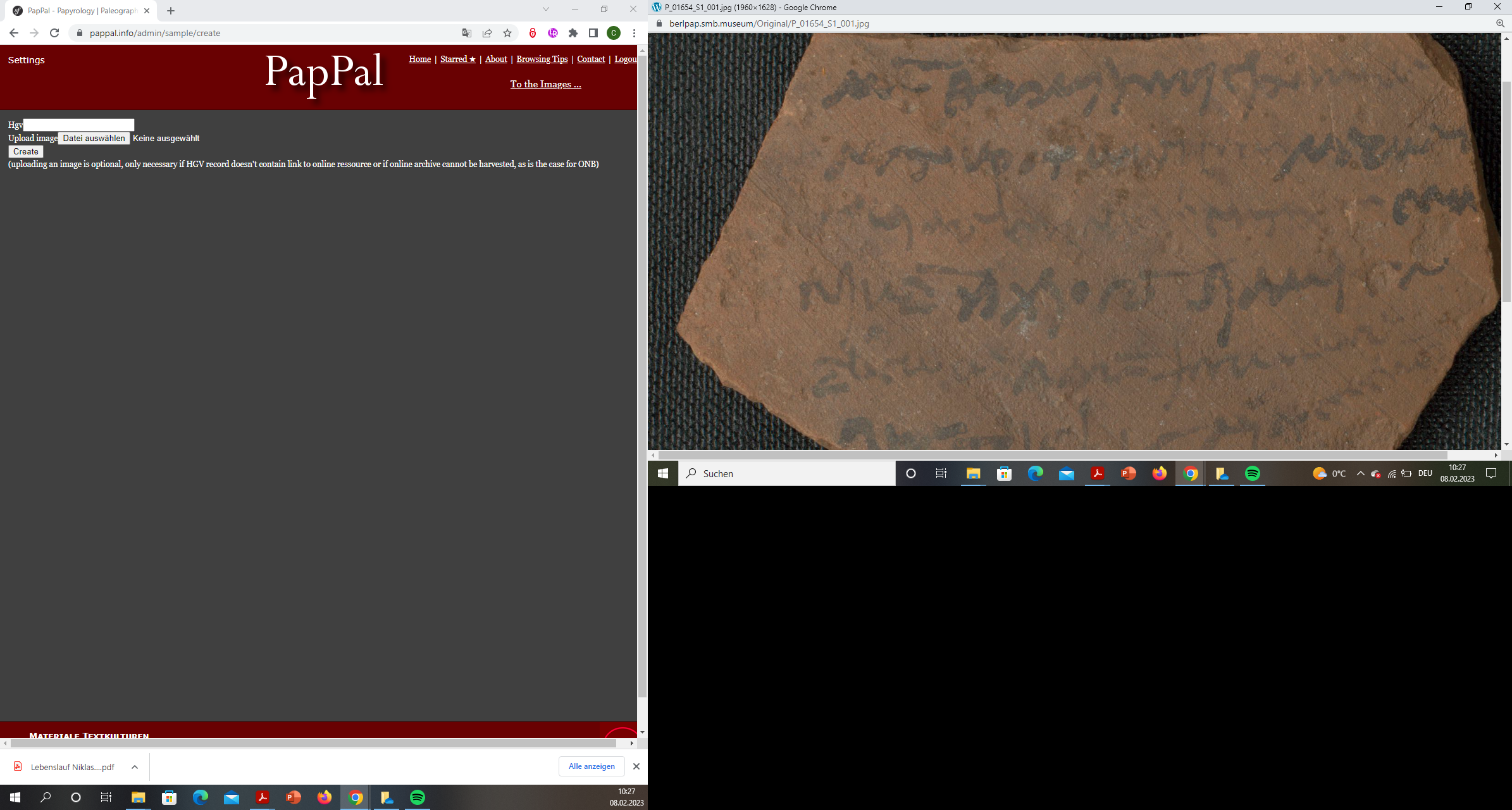Viewport: 1512px width, 810px height.
Task: Click the forward navigation arrow
Action: click(x=34, y=33)
